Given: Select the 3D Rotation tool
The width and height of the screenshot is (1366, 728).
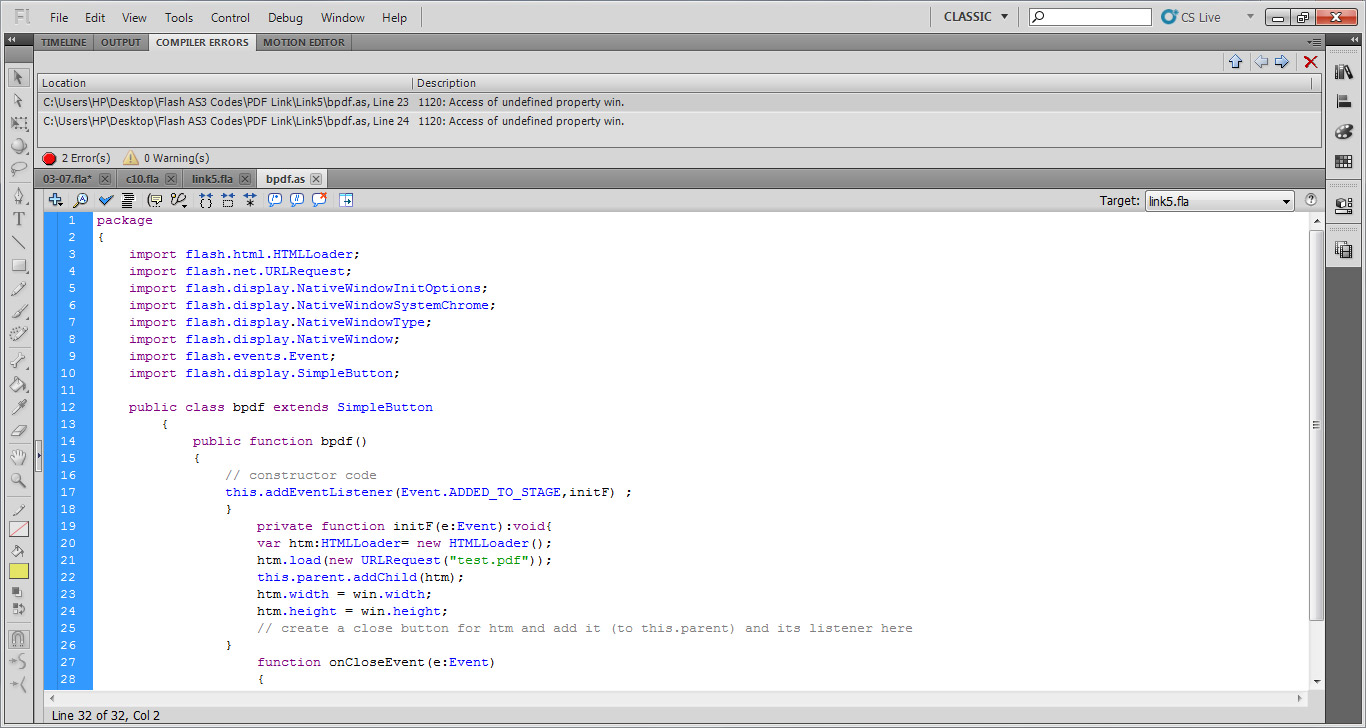Looking at the screenshot, I should click(18, 146).
